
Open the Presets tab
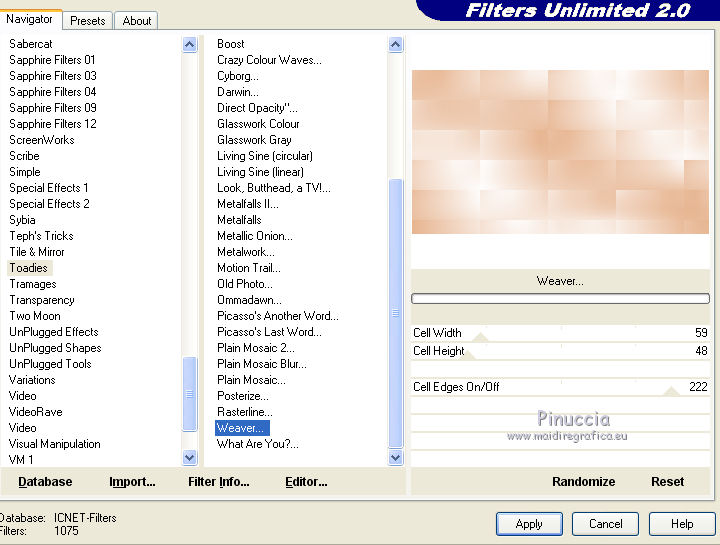[x=88, y=21]
